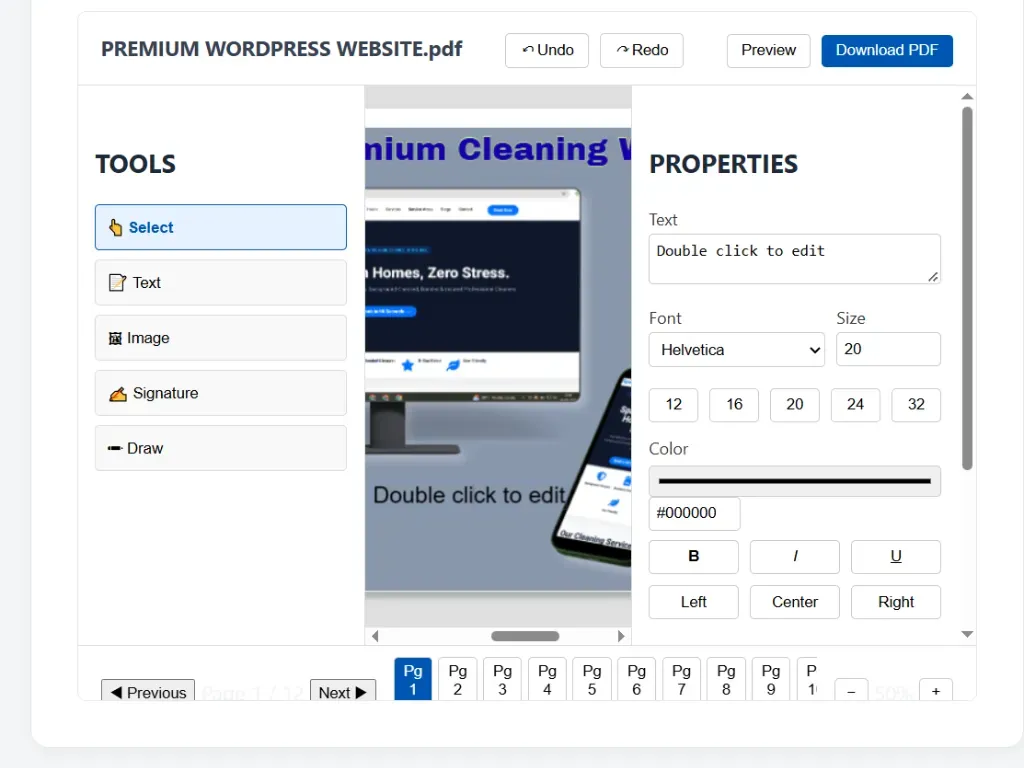This screenshot has height=768, width=1024.
Task: Click the font Size field
Action: click(x=888, y=349)
